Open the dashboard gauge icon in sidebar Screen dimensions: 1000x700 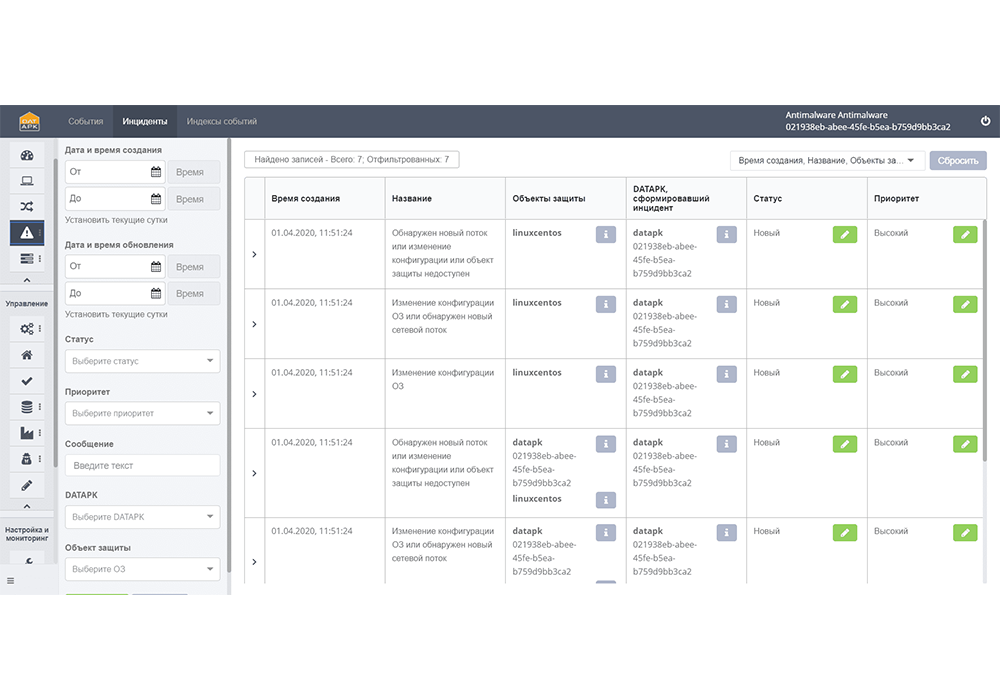point(27,155)
